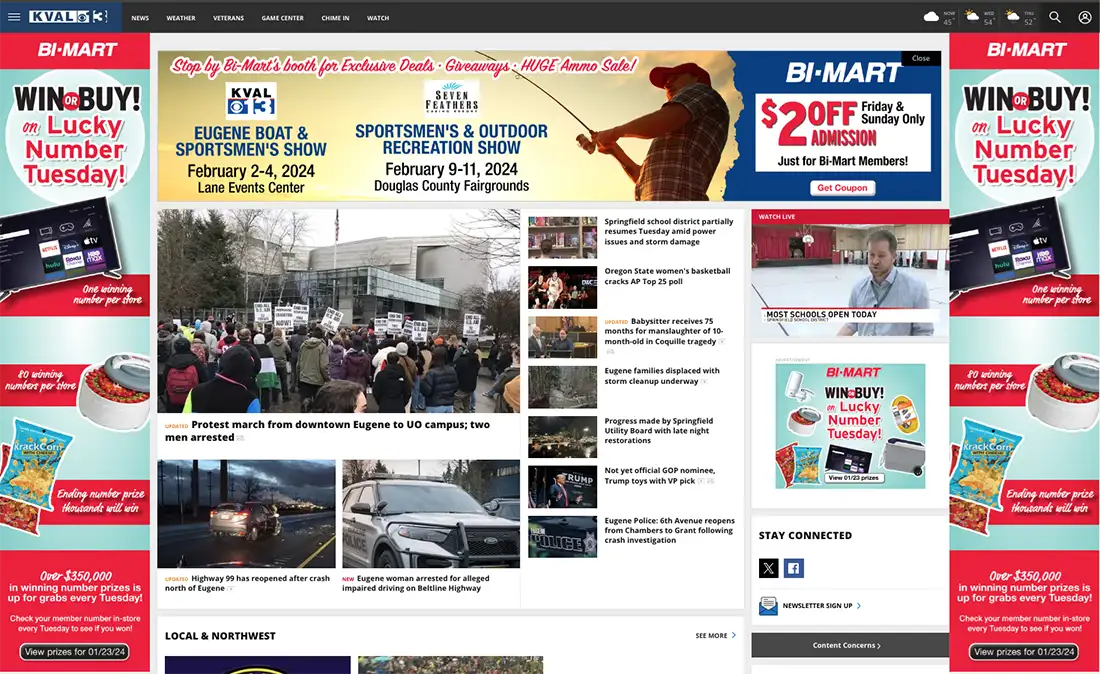Click the Watch Live header label
This screenshot has height=674, width=1100.
[777, 217]
